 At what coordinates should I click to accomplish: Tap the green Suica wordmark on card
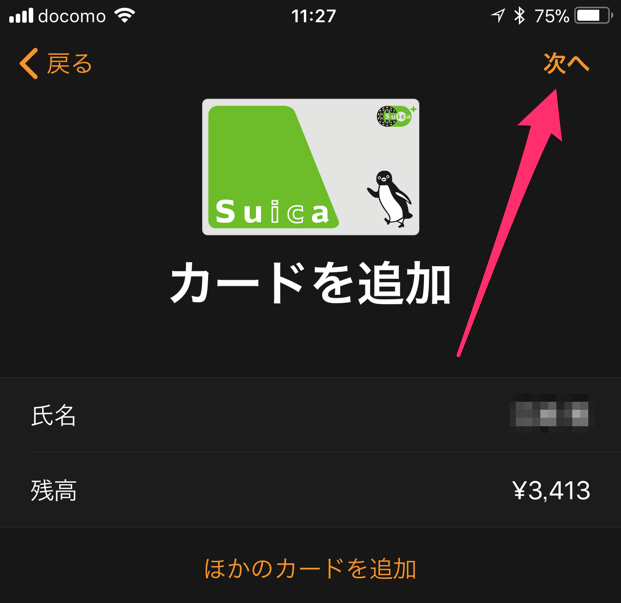(x=272, y=211)
